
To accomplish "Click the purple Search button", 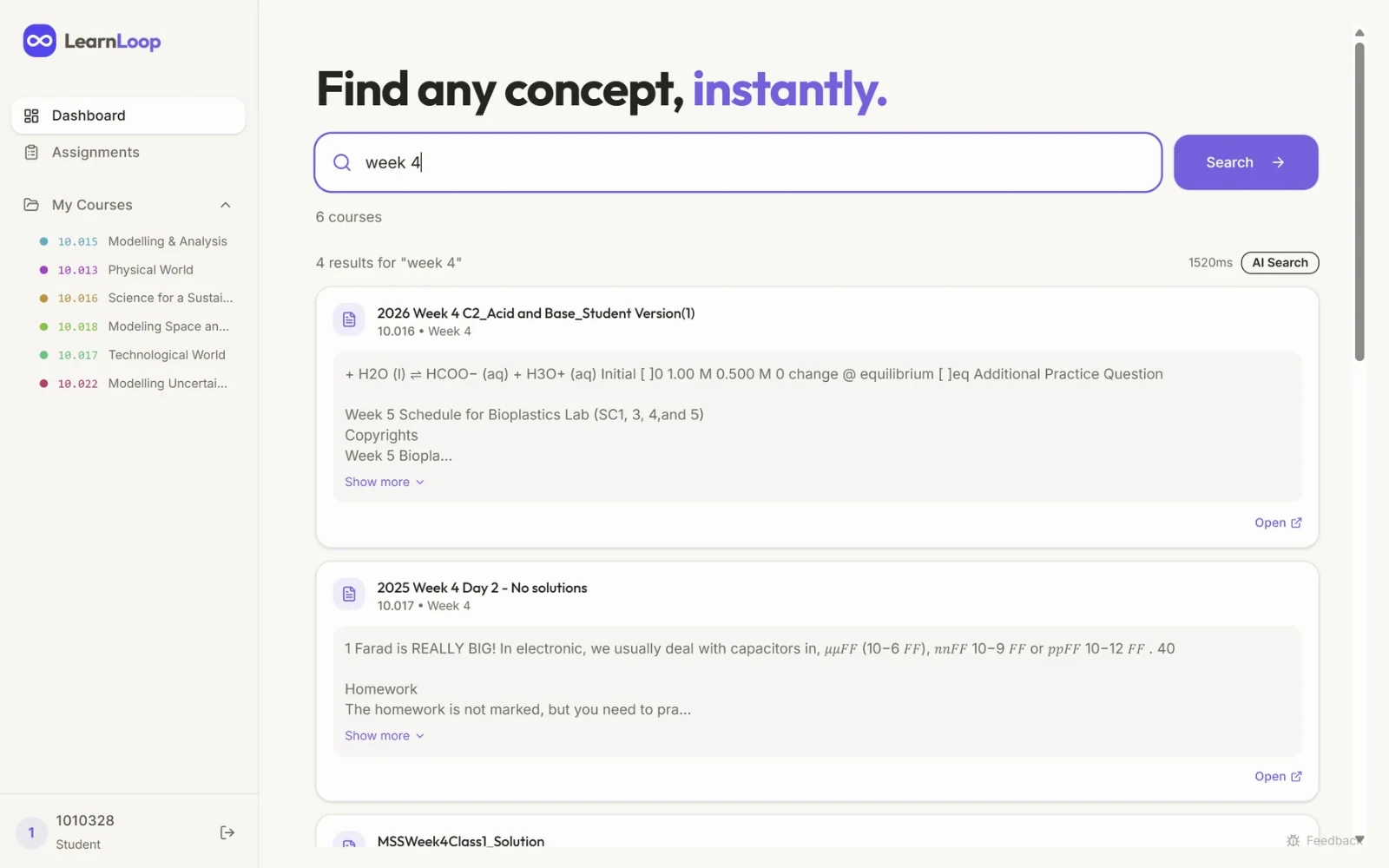I will click(1246, 162).
